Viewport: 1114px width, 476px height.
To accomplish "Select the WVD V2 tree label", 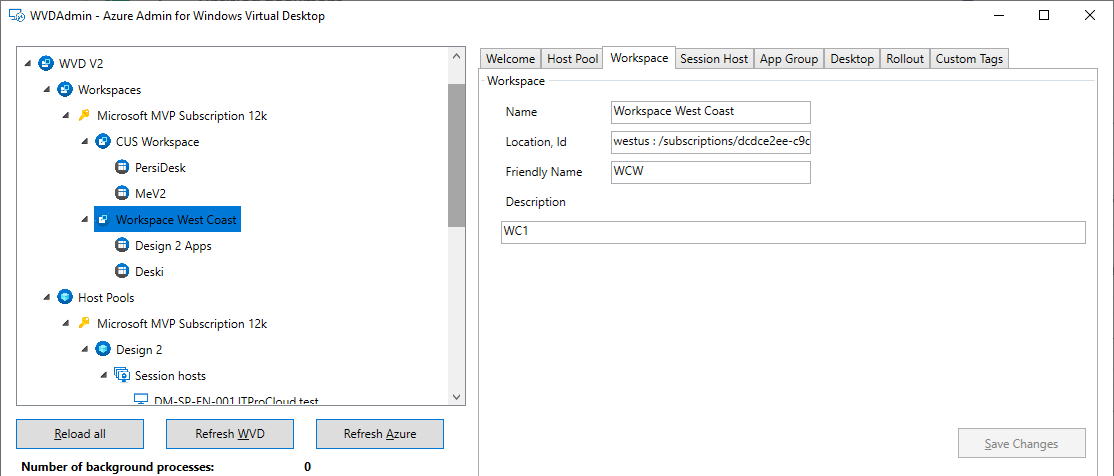I will coord(81,64).
